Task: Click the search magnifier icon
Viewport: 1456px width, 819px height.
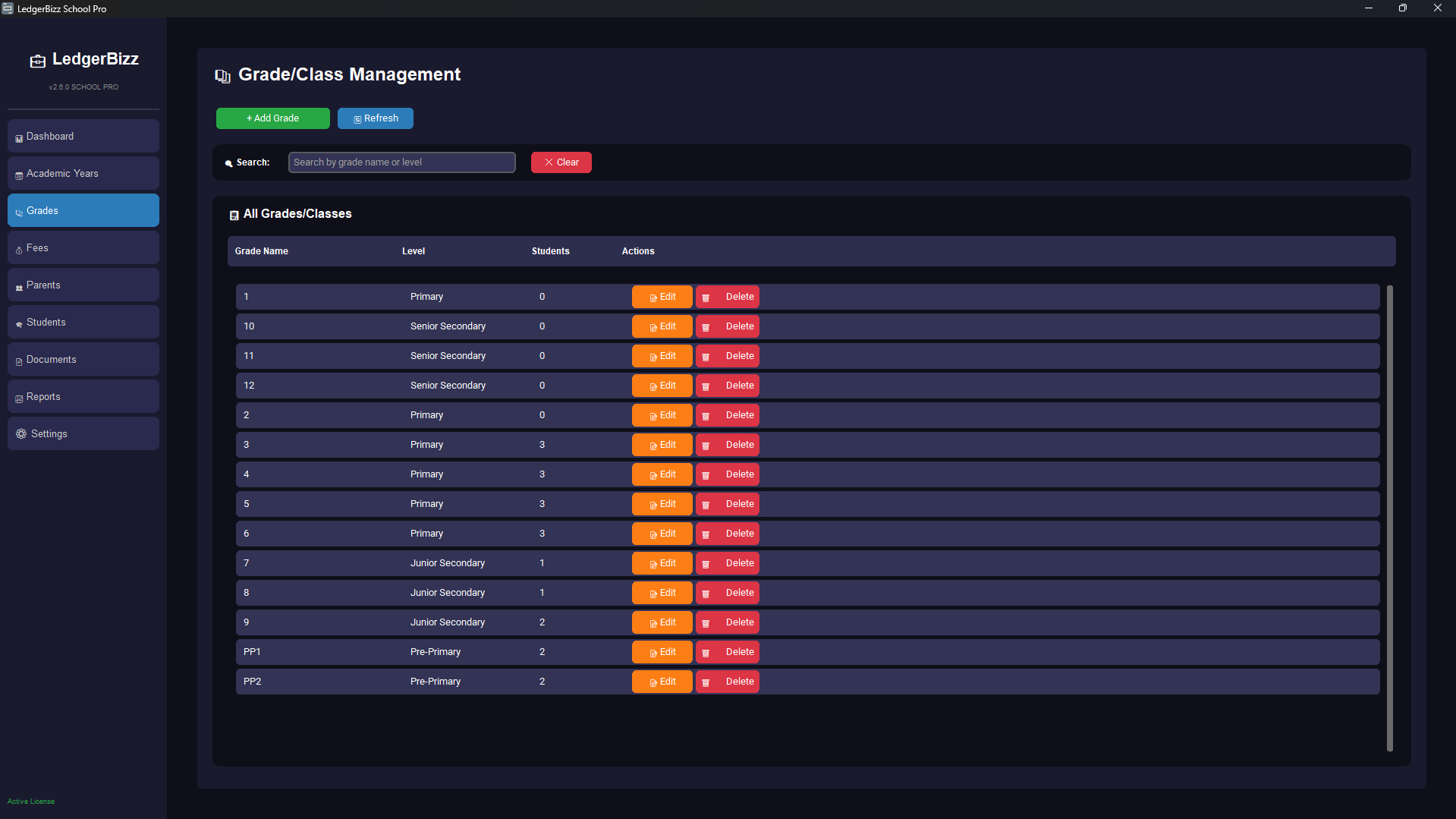Action: click(228, 163)
